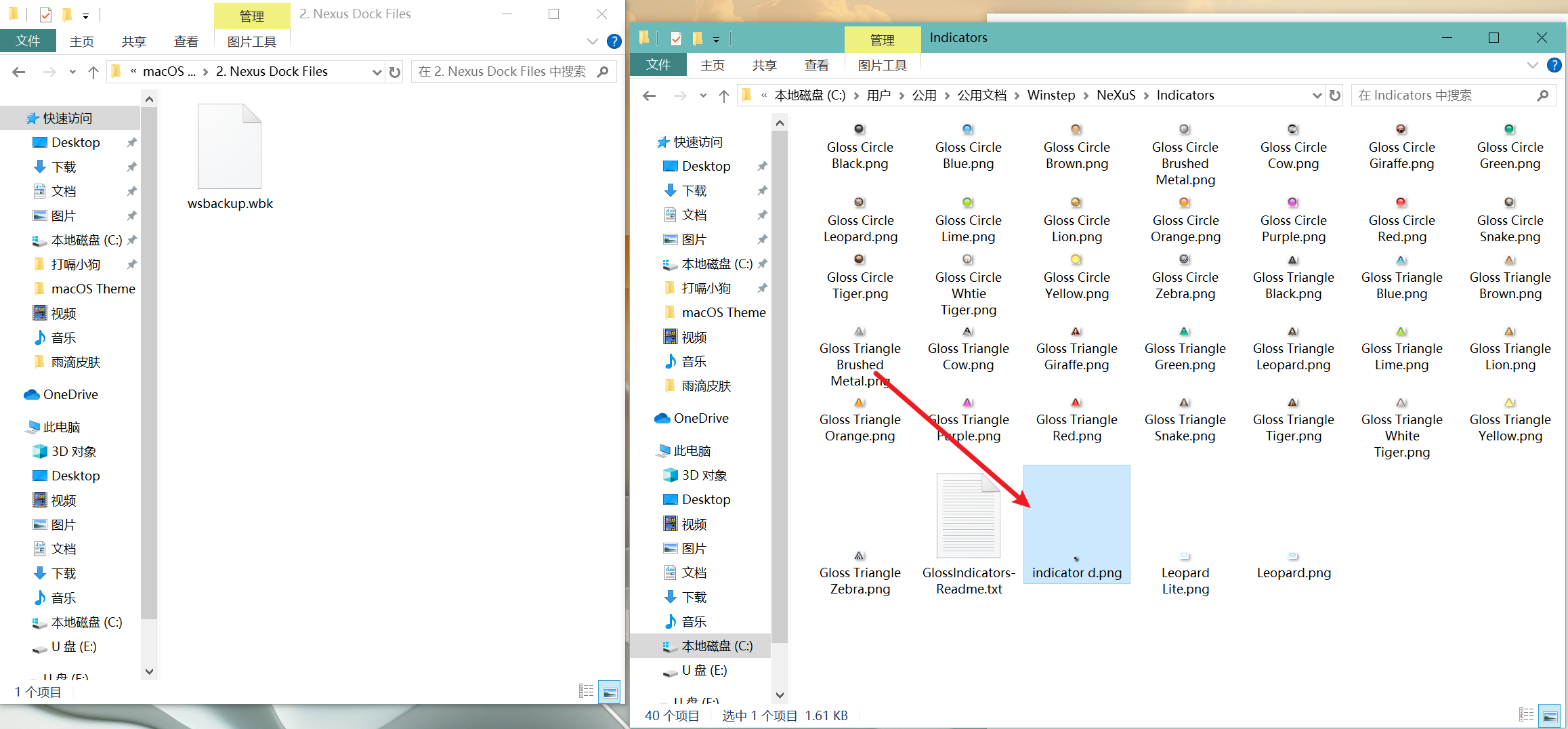Expand the Winstep breadcrumb chevron
The image size is (1568, 729).
tap(1086, 96)
